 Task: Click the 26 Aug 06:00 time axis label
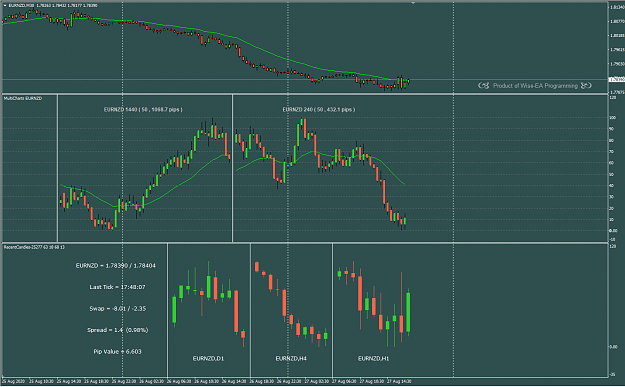click(x=179, y=381)
